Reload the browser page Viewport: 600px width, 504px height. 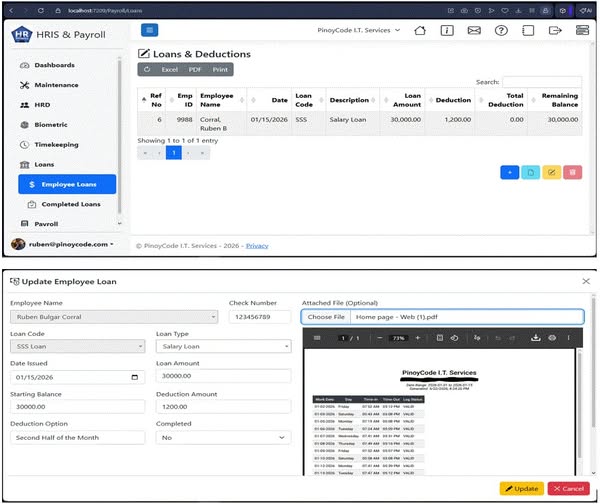point(41,11)
